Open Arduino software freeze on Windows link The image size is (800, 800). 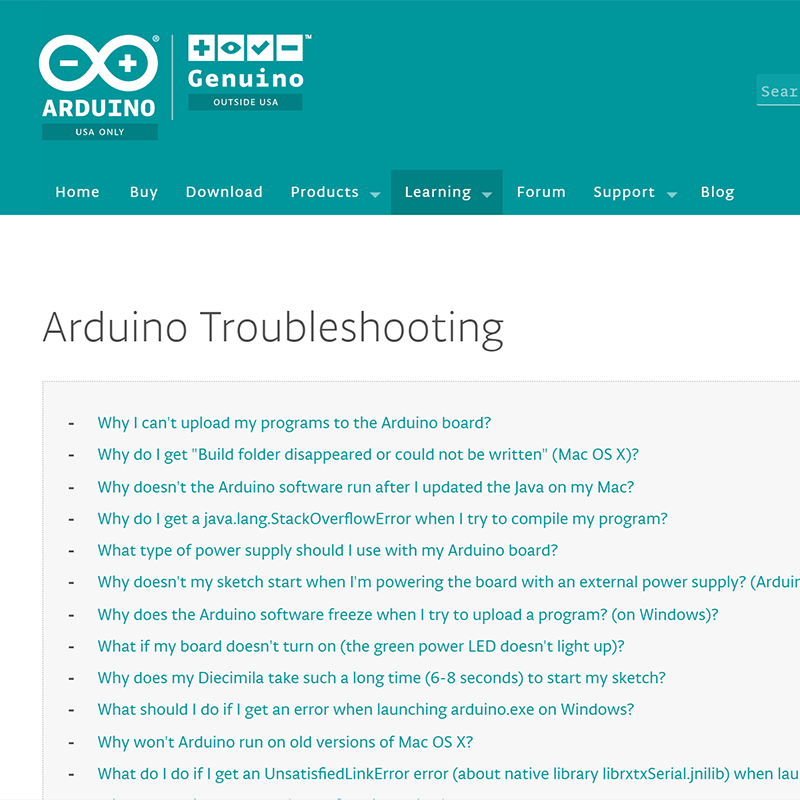(x=408, y=615)
